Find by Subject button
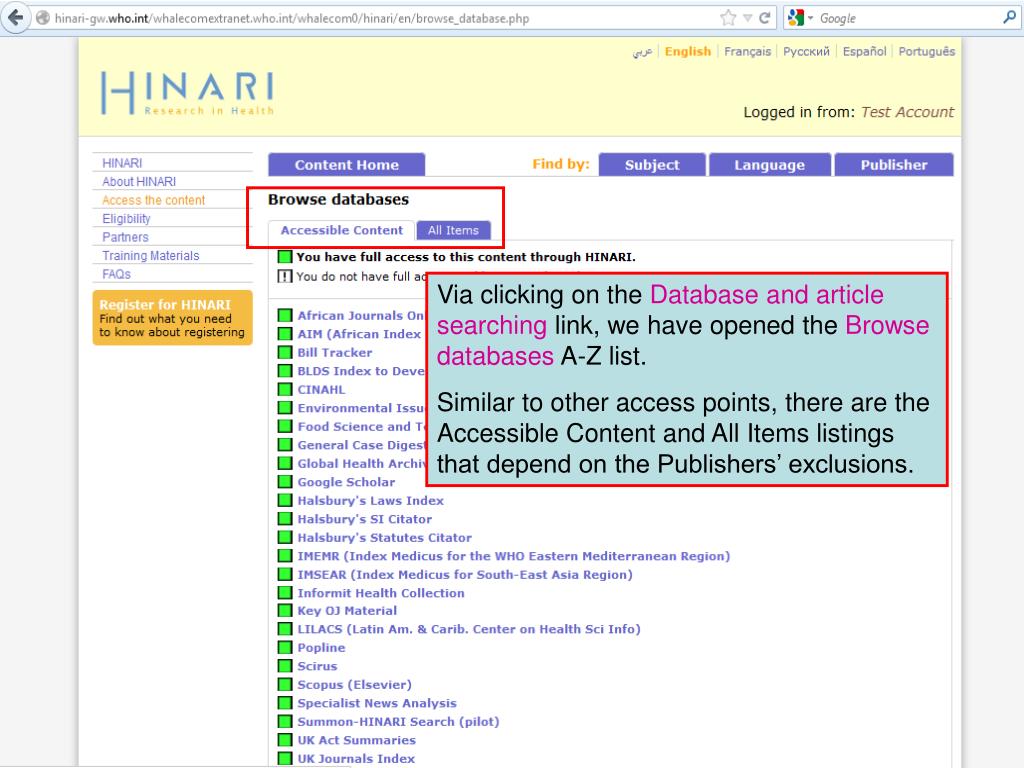Screen dimensions: 1024x768 click(652, 165)
